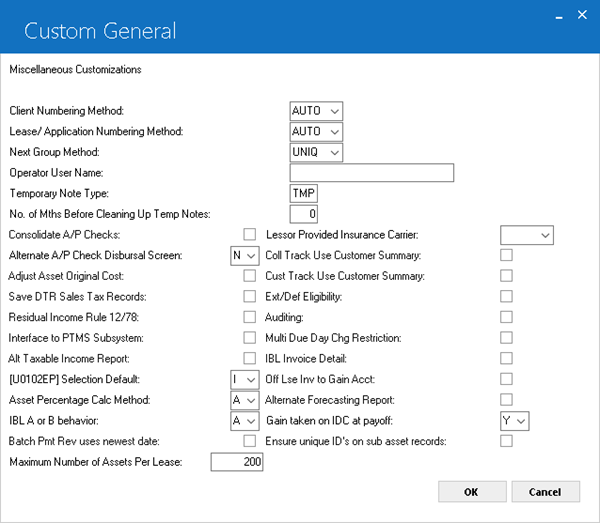Toggle IBL Invoice Detail checkbox

(506, 358)
